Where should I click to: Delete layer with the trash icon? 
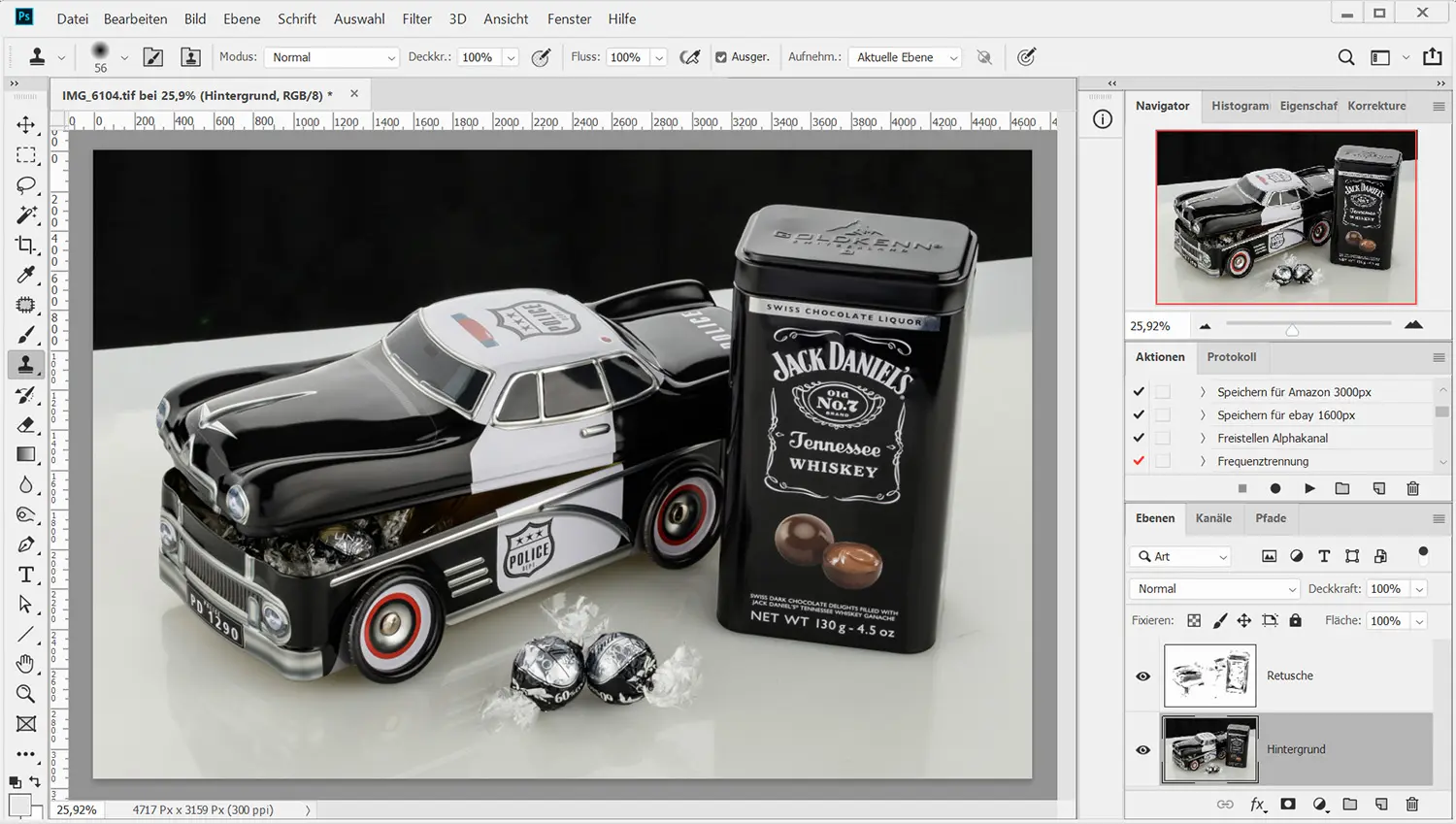pos(1411,804)
